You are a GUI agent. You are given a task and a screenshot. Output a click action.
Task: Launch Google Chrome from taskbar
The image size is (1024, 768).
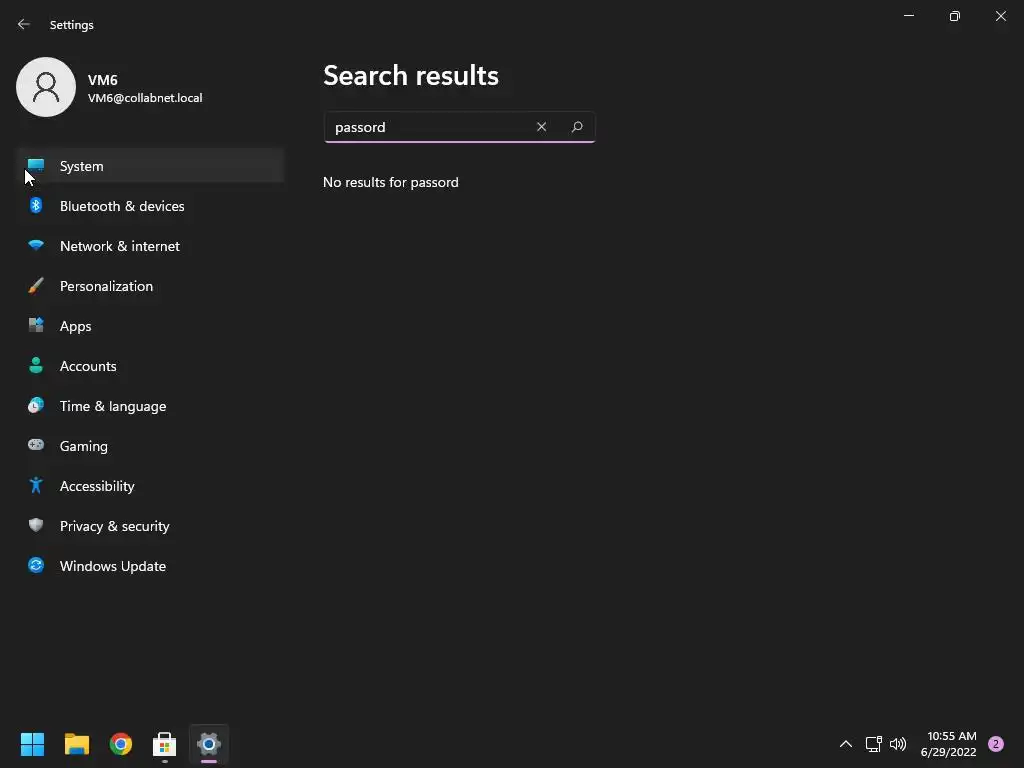(121, 744)
